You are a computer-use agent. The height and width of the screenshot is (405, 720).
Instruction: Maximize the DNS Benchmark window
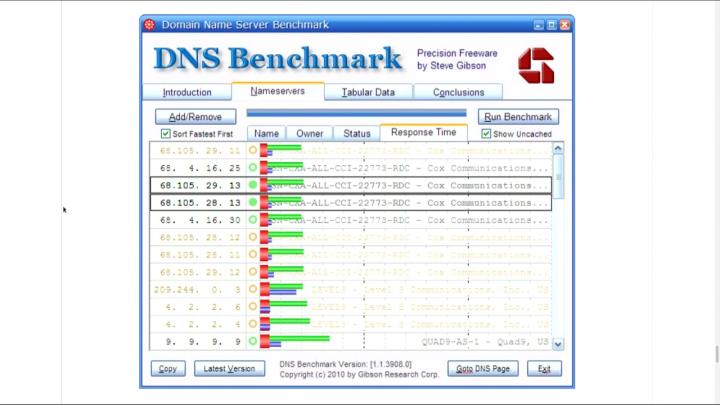pyautogui.click(x=551, y=25)
